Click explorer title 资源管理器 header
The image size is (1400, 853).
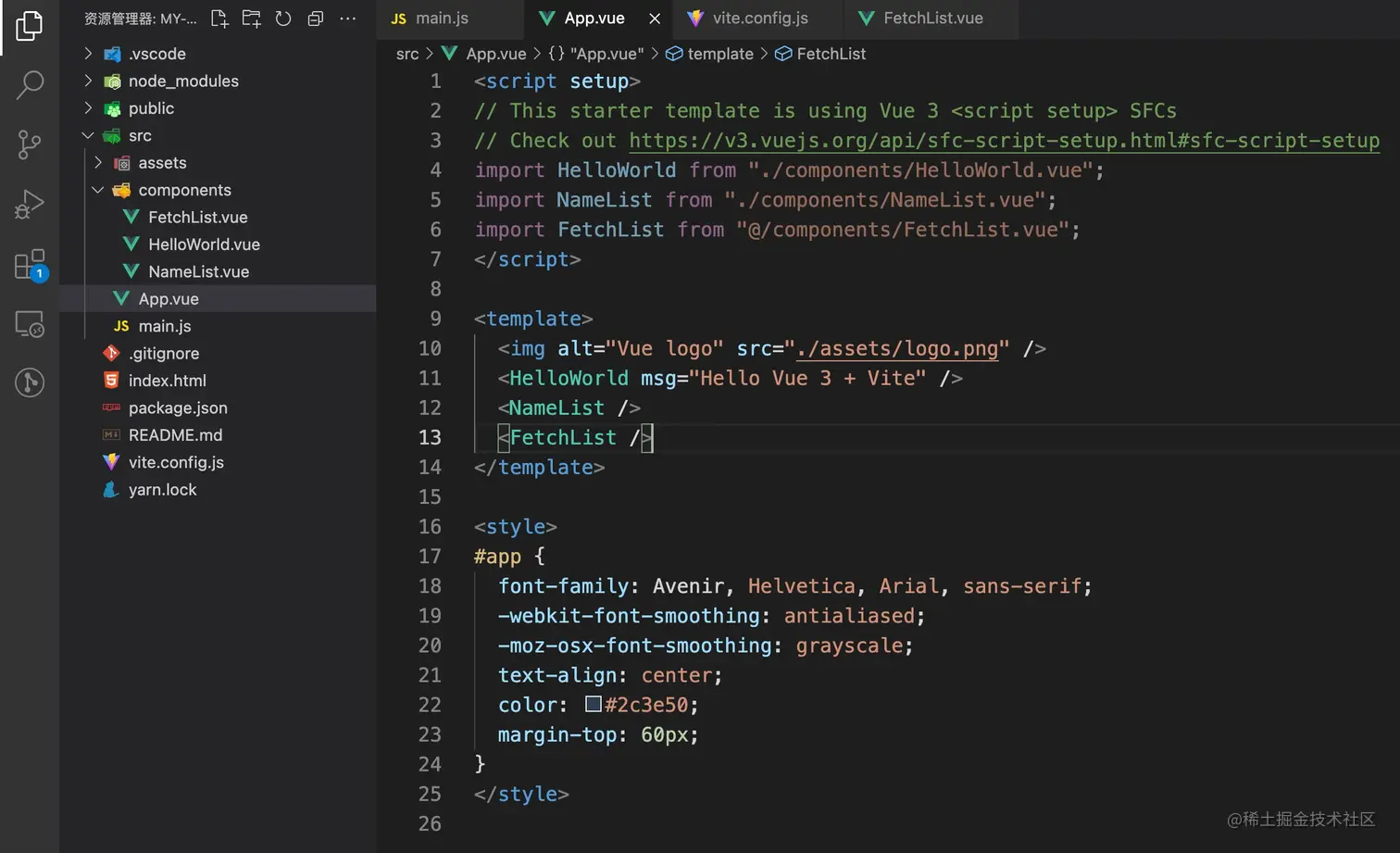[141, 19]
